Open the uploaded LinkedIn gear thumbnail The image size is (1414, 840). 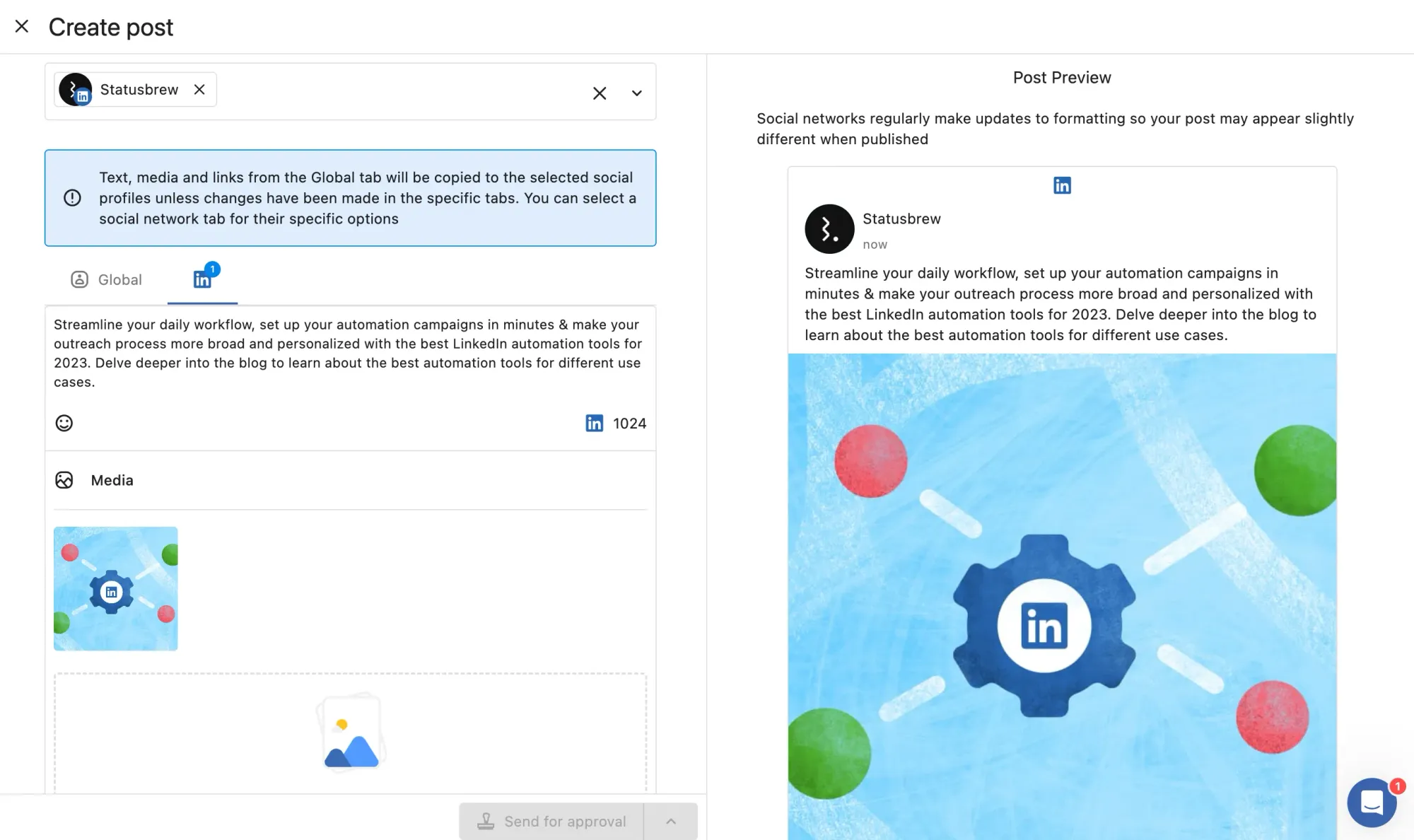coord(116,588)
